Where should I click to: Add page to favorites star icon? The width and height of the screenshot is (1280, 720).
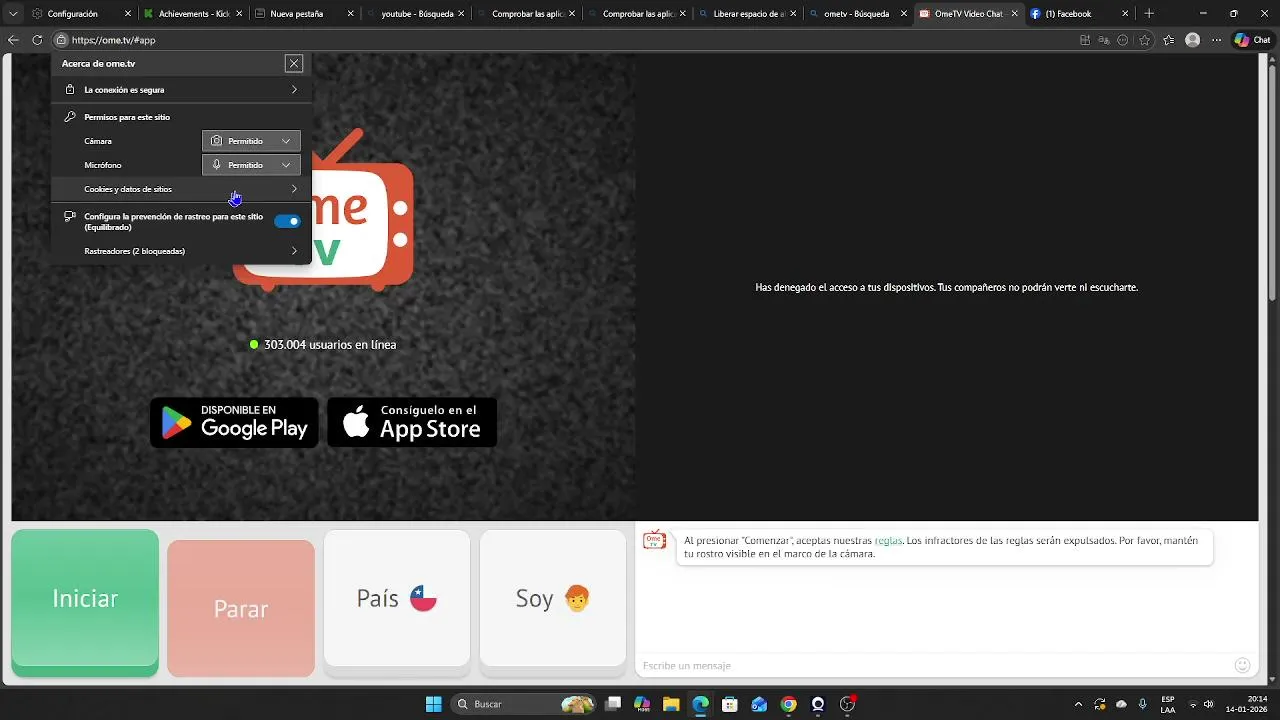point(1144,40)
